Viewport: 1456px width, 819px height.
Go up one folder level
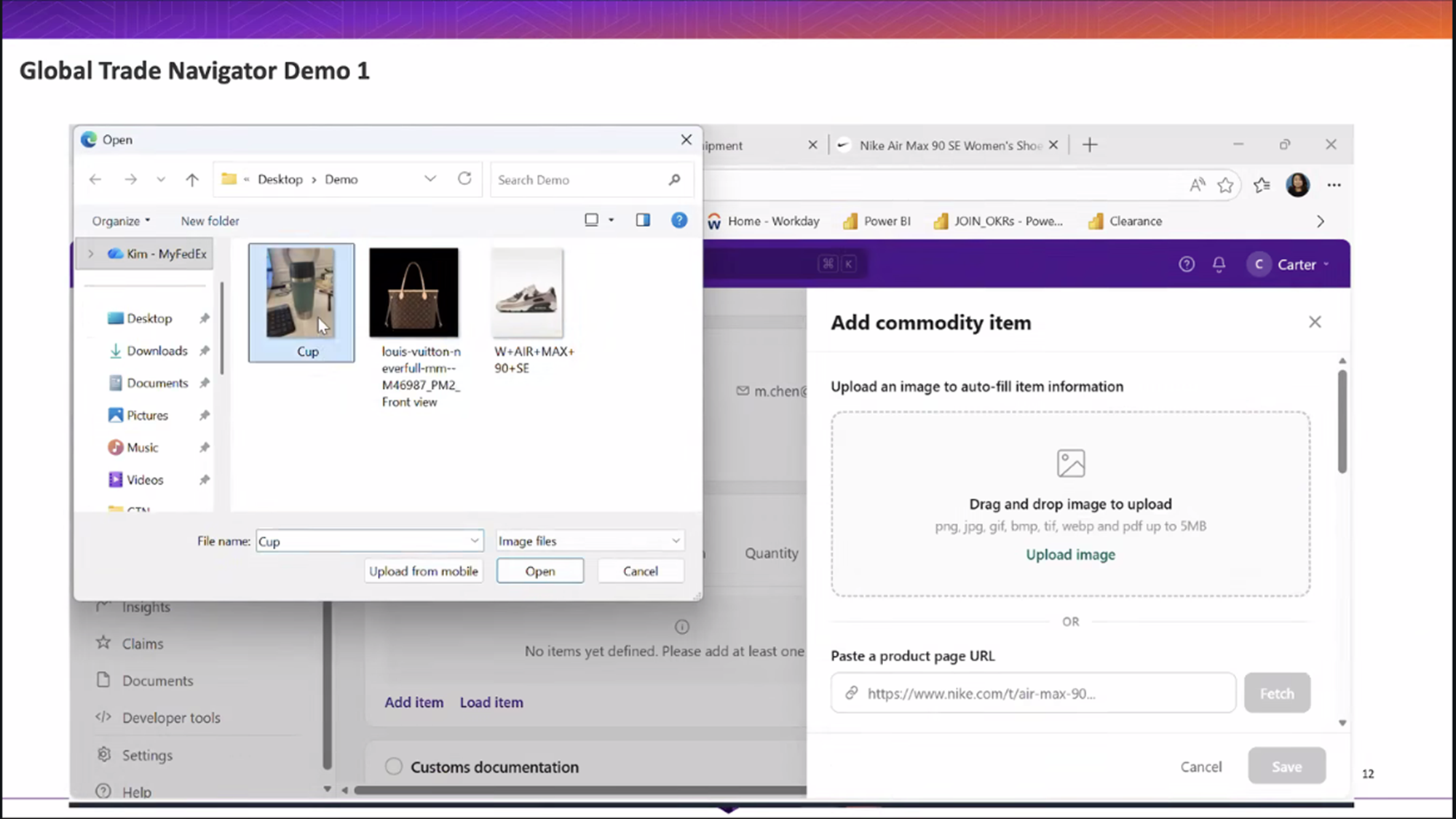[x=192, y=179]
